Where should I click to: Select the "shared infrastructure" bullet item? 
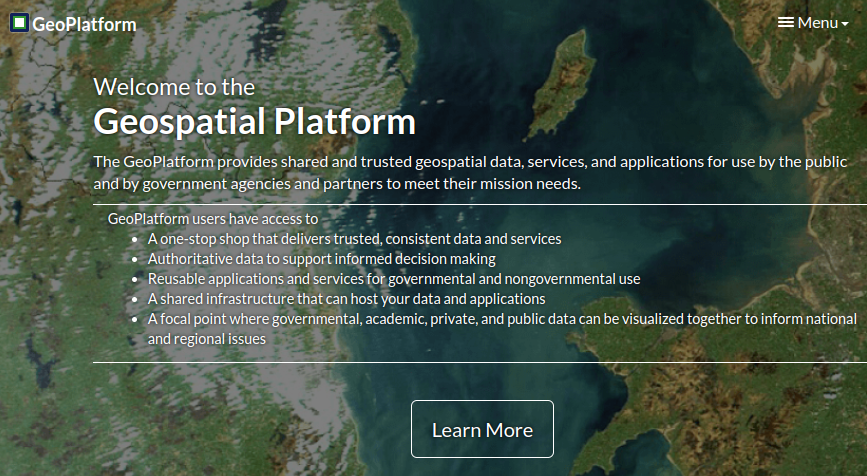(346, 299)
